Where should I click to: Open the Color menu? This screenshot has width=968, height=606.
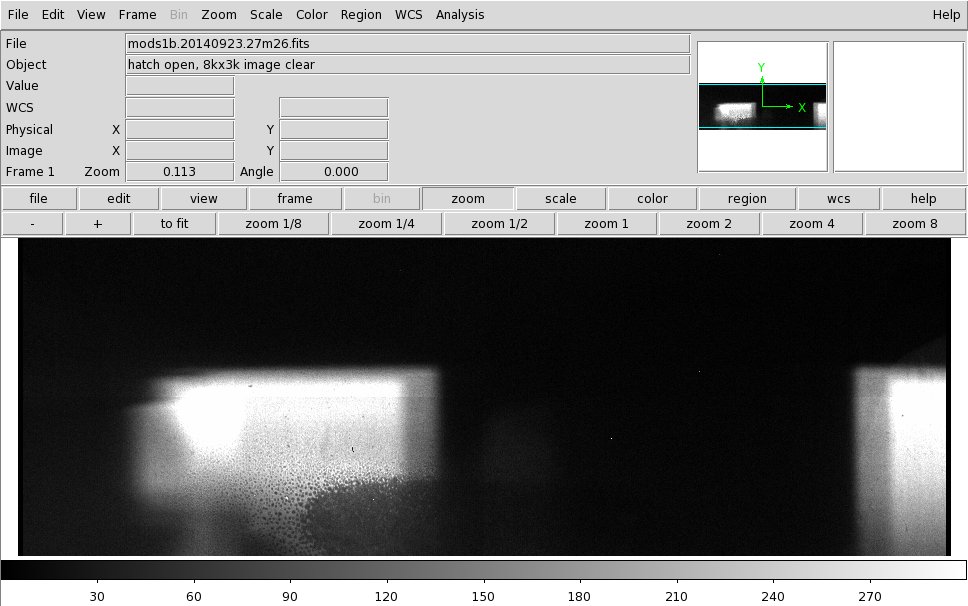point(311,14)
